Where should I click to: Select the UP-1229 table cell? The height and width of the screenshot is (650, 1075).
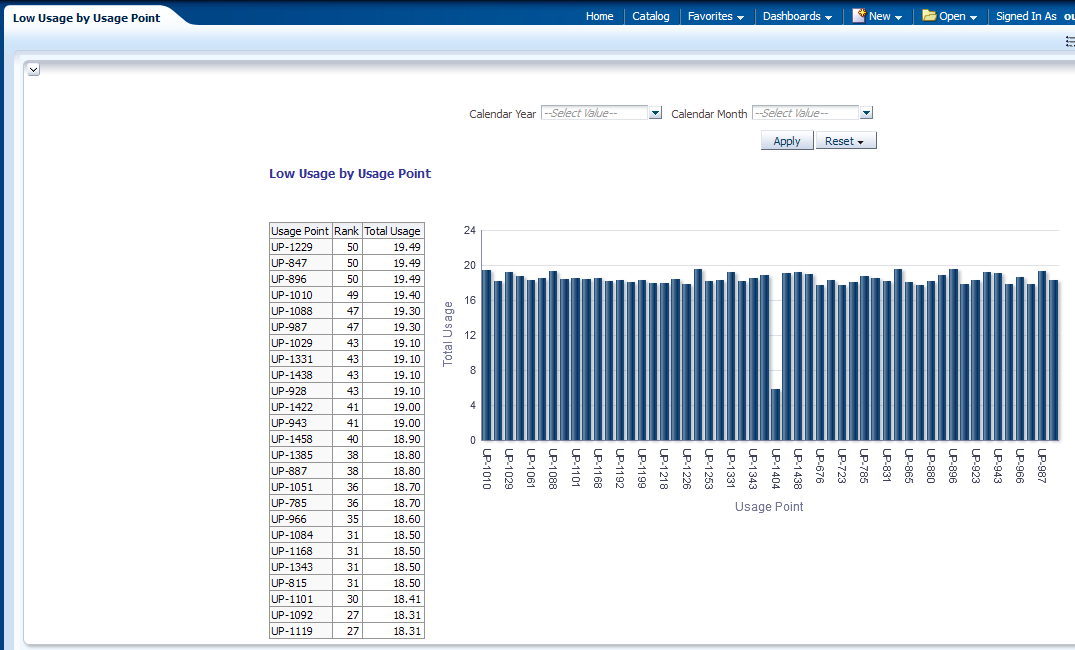[300, 247]
